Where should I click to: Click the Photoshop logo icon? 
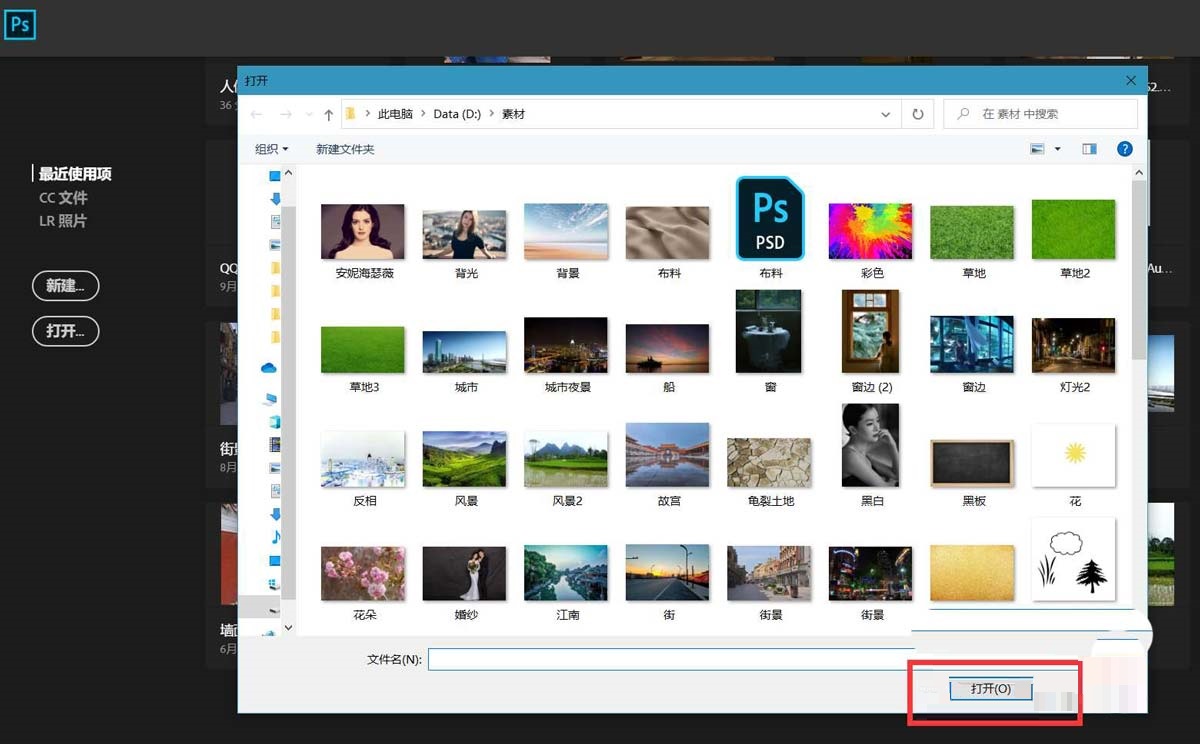pos(19,24)
